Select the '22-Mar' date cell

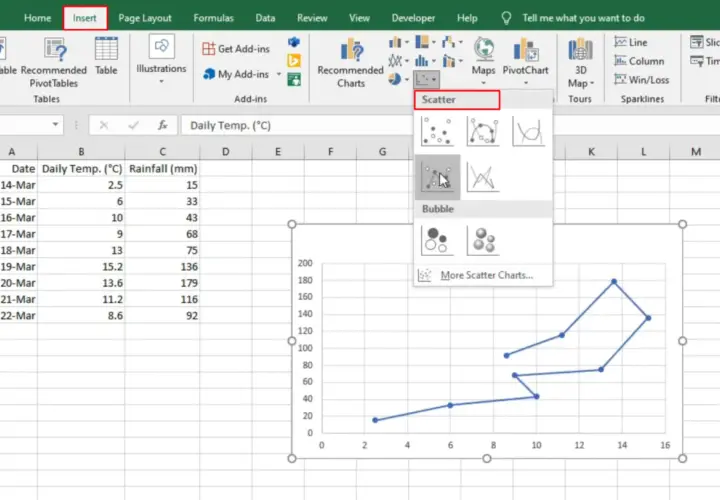18,315
